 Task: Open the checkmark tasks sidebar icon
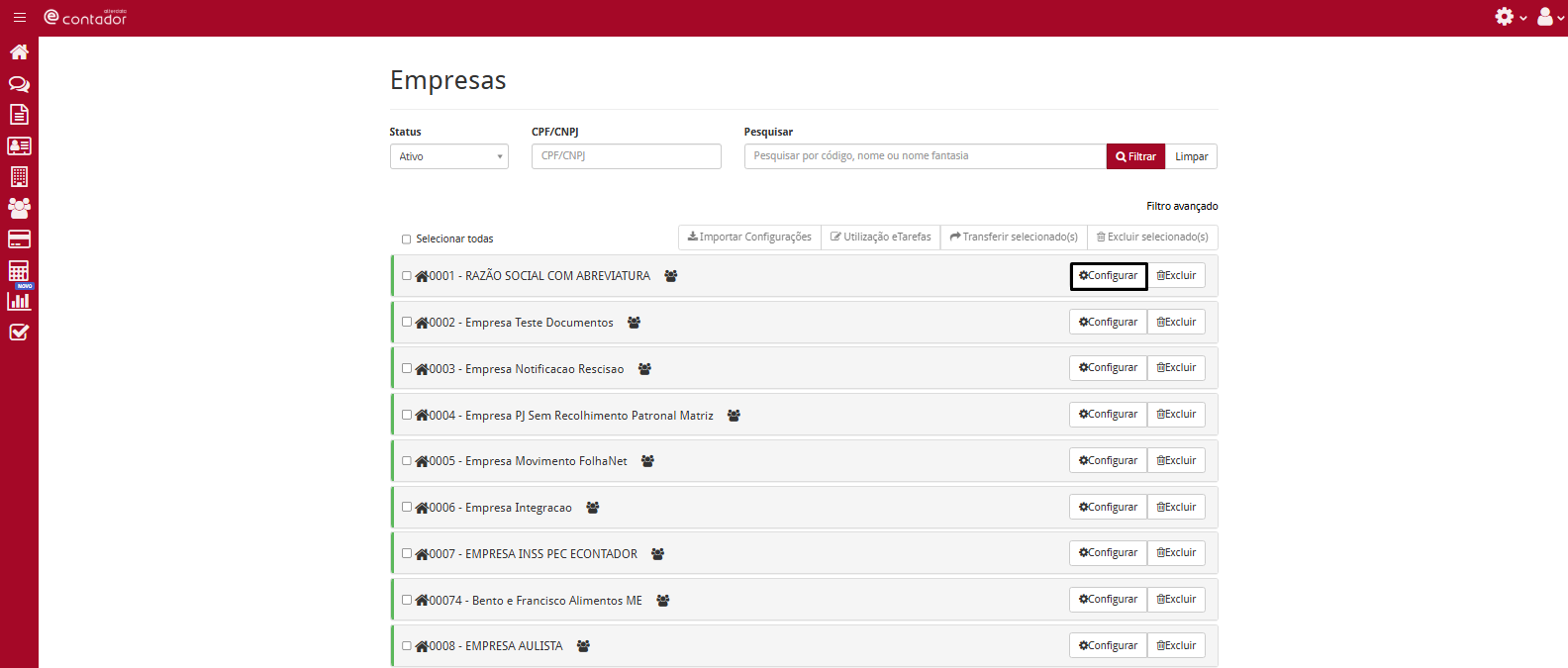(x=19, y=333)
